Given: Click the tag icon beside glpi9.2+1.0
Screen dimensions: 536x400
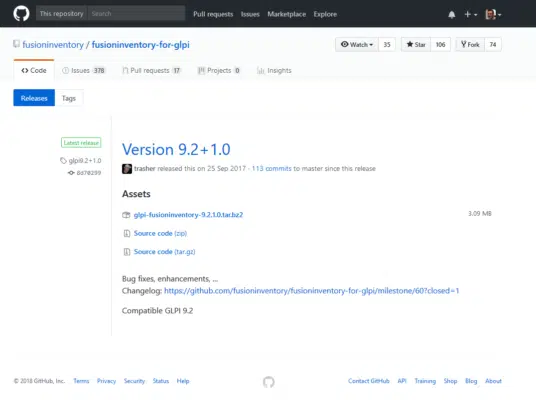Looking at the screenshot, I should pos(63,160).
